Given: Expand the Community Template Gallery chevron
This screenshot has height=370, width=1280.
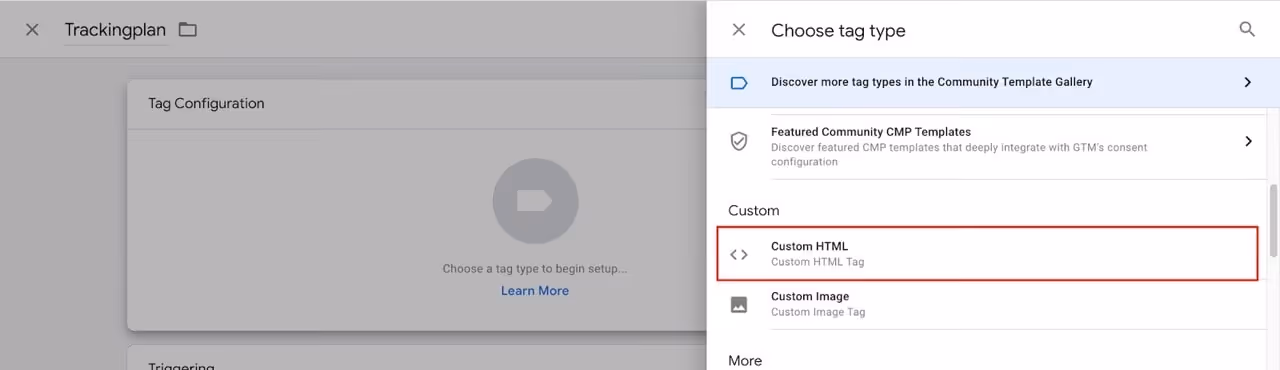Looking at the screenshot, I should click(1247, 82).
